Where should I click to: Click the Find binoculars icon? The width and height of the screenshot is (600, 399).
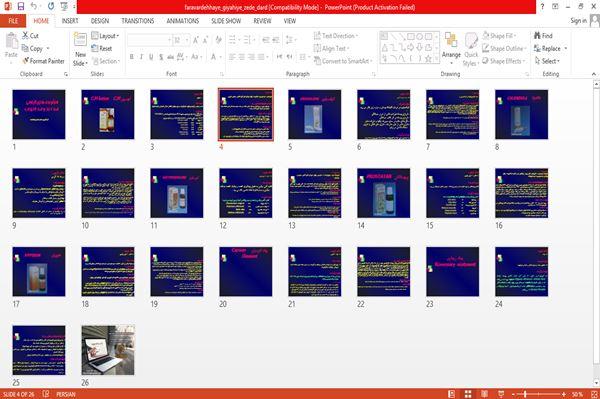pos(537,36)
